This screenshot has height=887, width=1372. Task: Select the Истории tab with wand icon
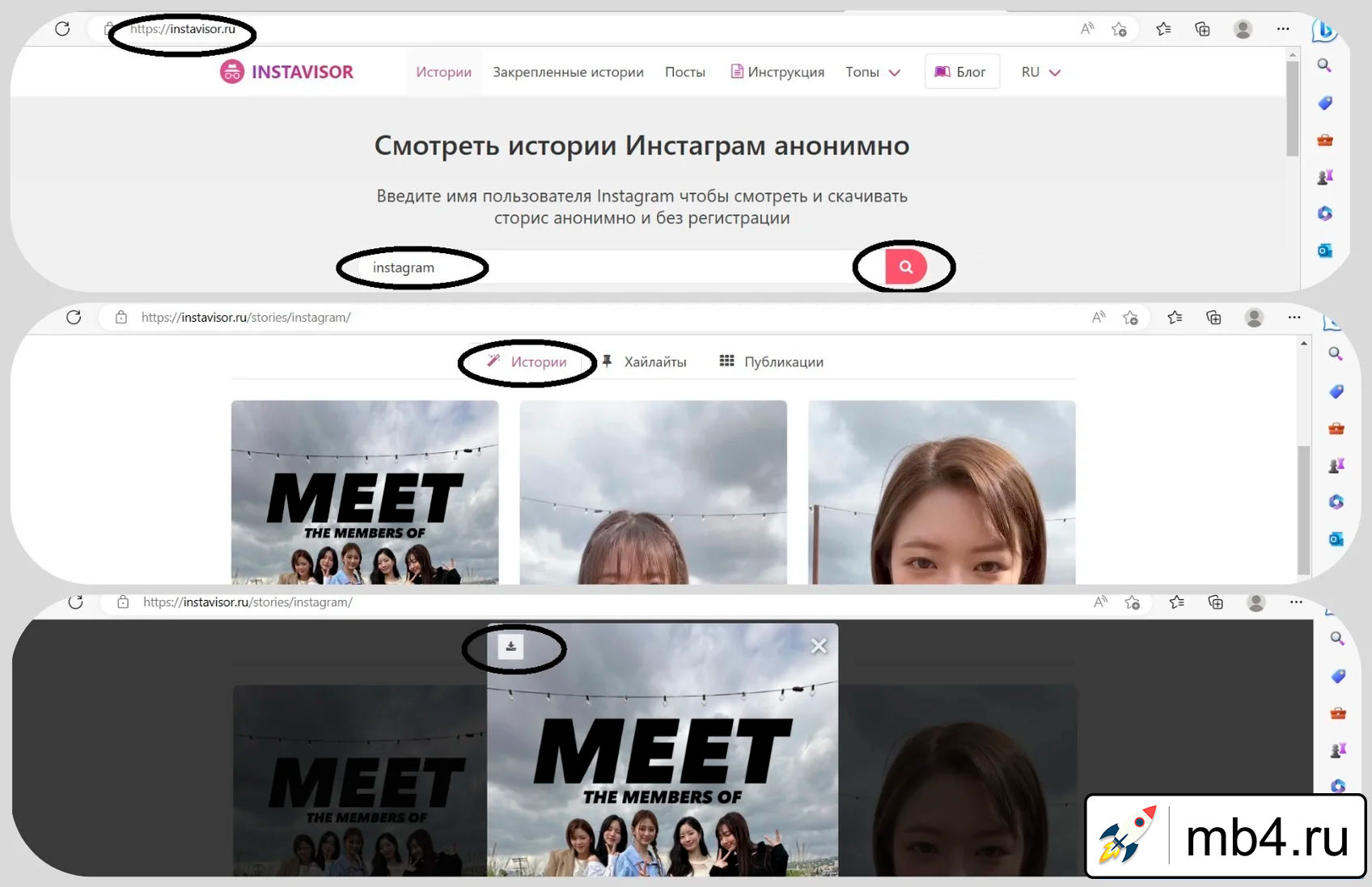[527, 362]
